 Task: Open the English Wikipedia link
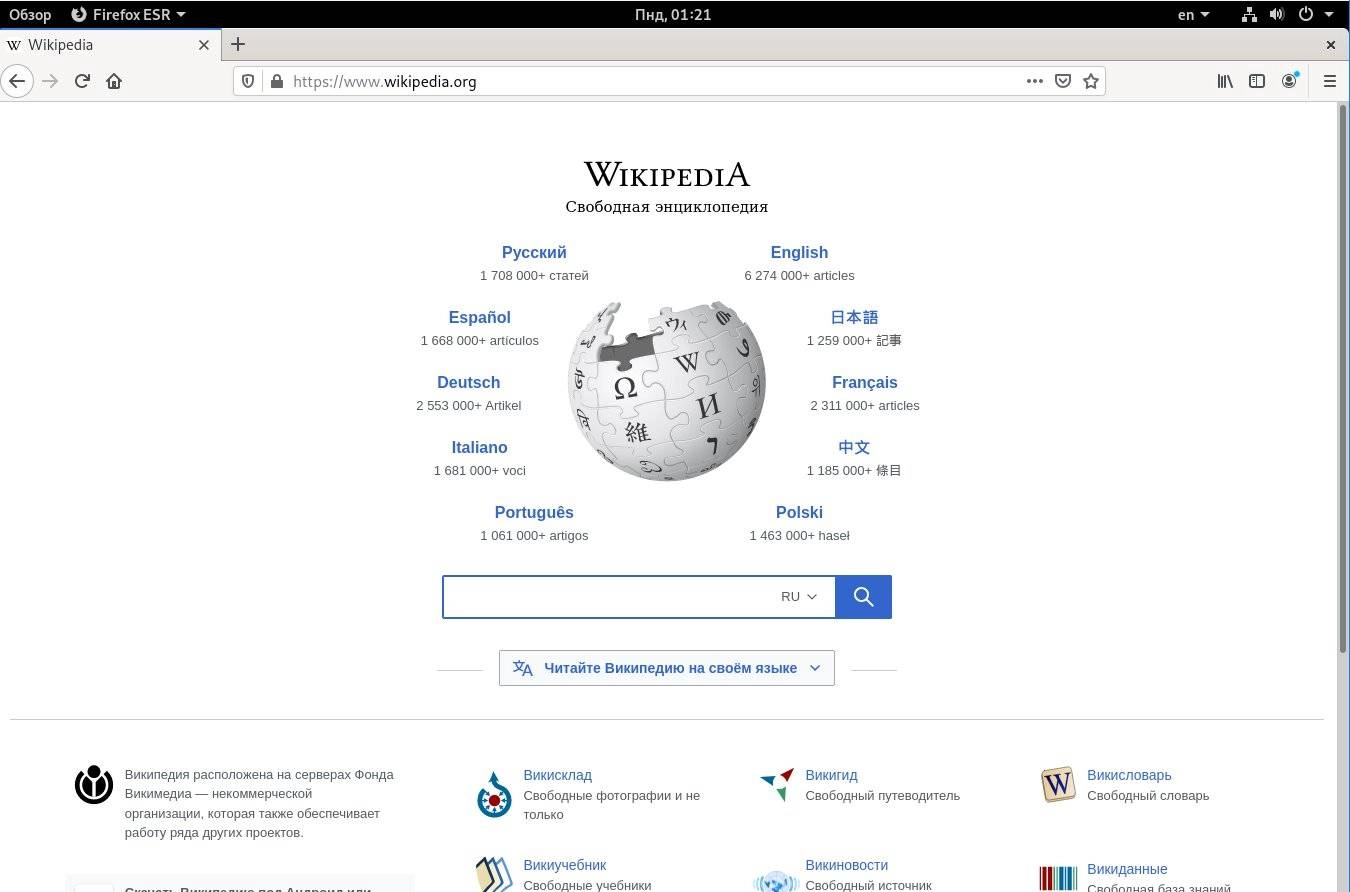[799, 253]
